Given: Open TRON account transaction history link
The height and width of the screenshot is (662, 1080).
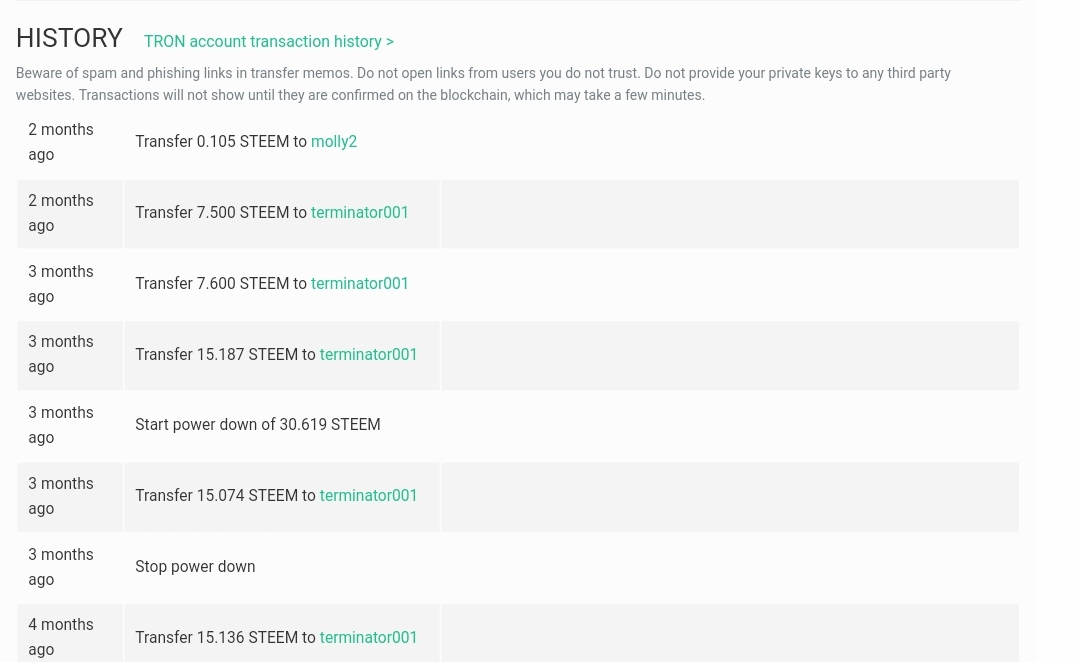Looking at the screenshot, I should [x=268, y=41].
